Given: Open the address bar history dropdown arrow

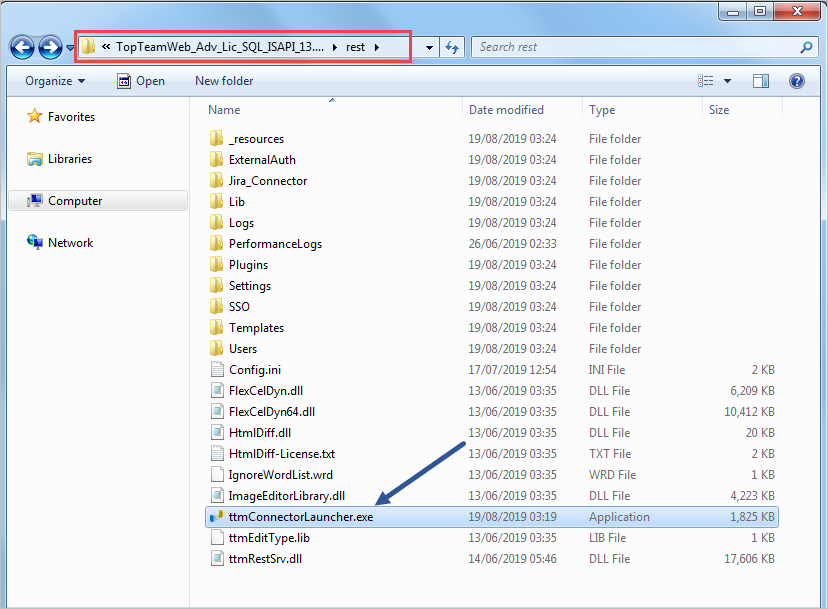Looking at the screenshot, I should (429, 48).
